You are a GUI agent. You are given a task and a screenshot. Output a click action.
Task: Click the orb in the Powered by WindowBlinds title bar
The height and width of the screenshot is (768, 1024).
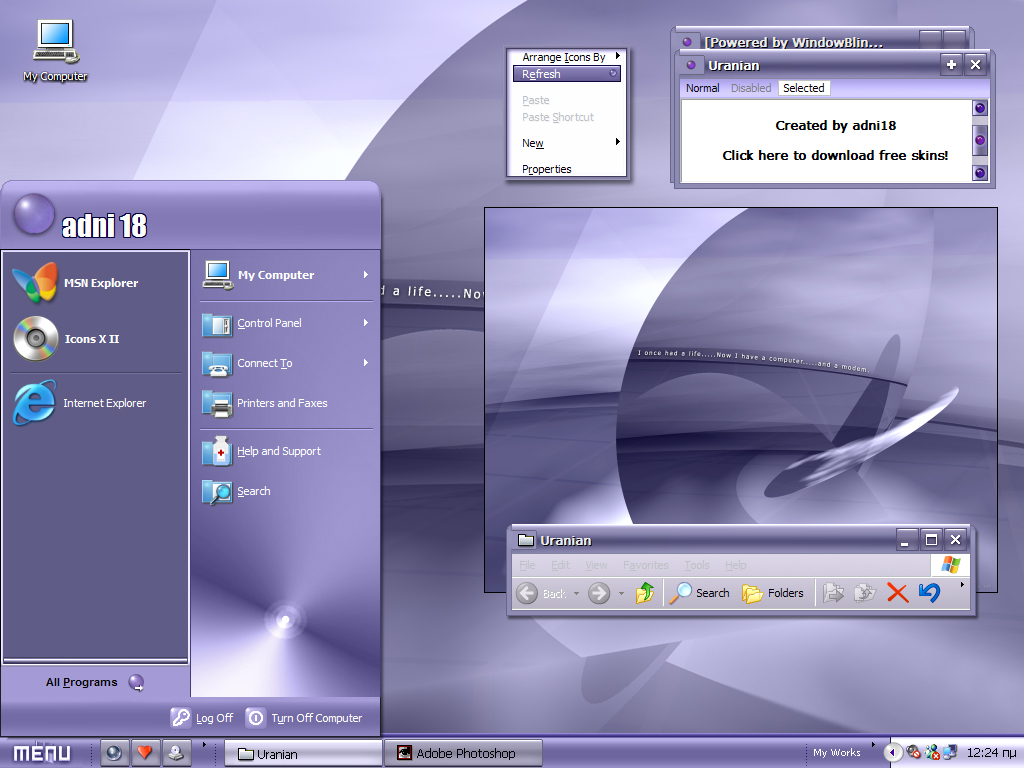pos(687,42)
